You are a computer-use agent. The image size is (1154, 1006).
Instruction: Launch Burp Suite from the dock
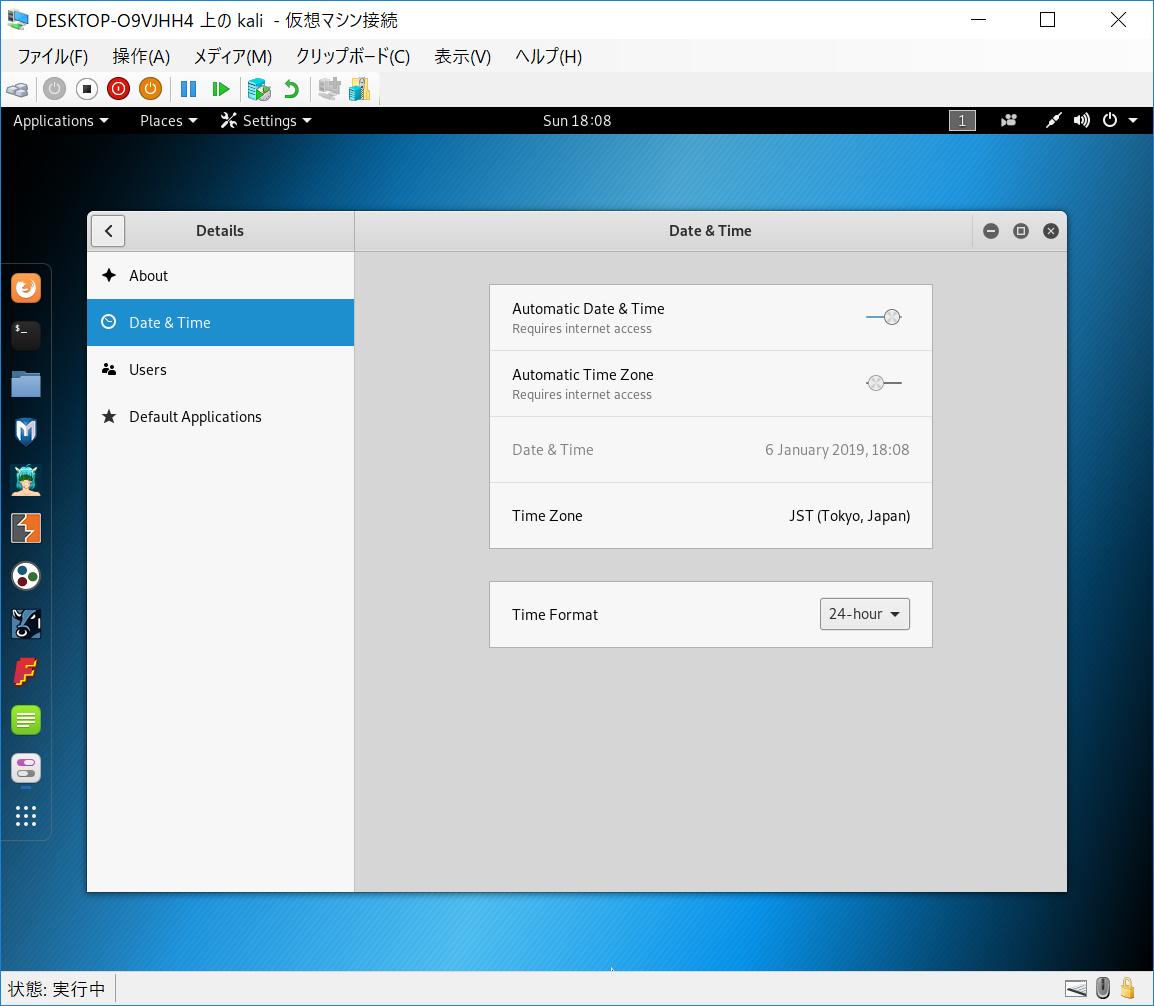click(x=26, y=528)
